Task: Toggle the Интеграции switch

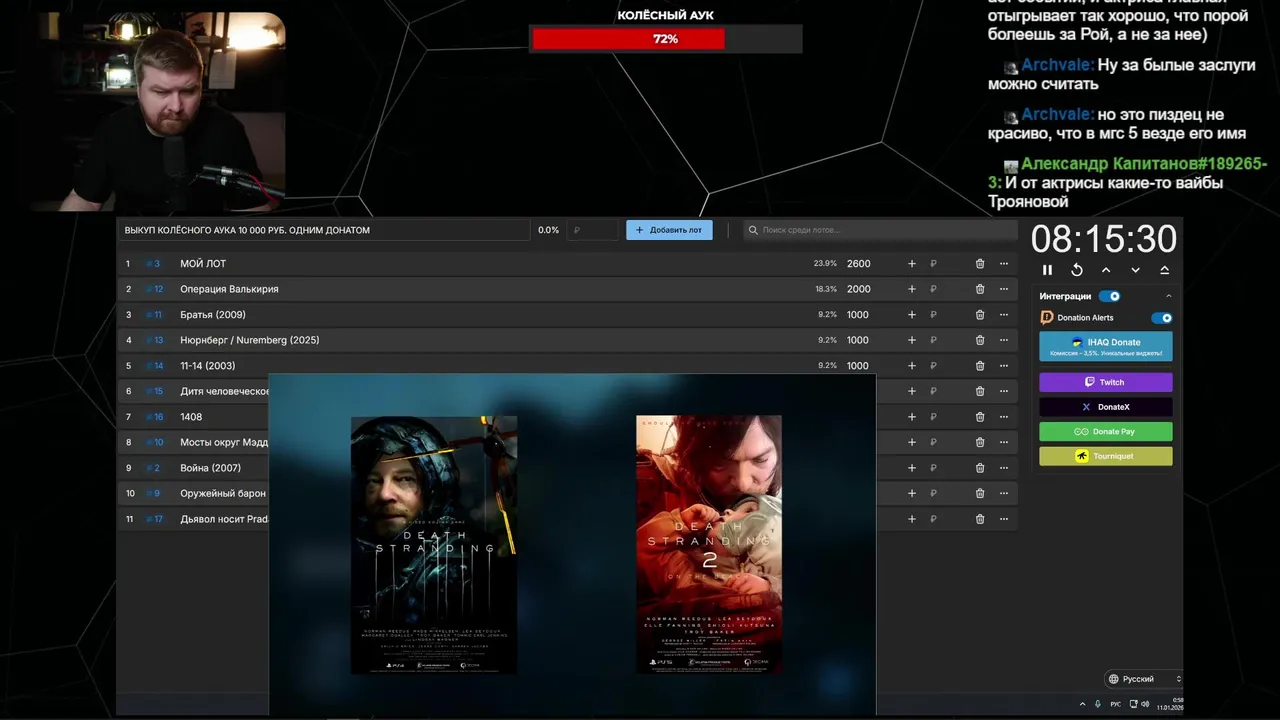Action: click(x=1109, y=296)
